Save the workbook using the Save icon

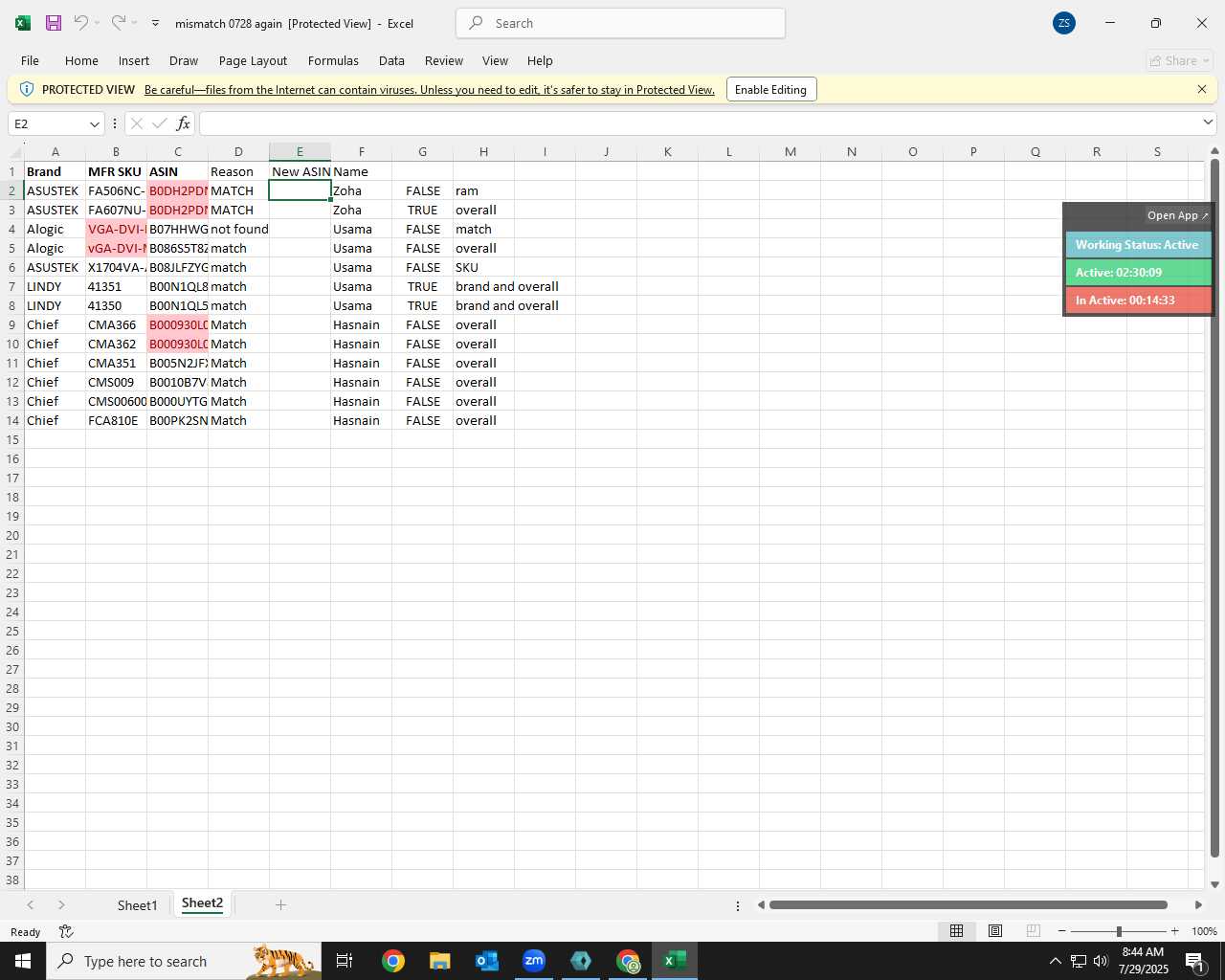coord(54,23)
